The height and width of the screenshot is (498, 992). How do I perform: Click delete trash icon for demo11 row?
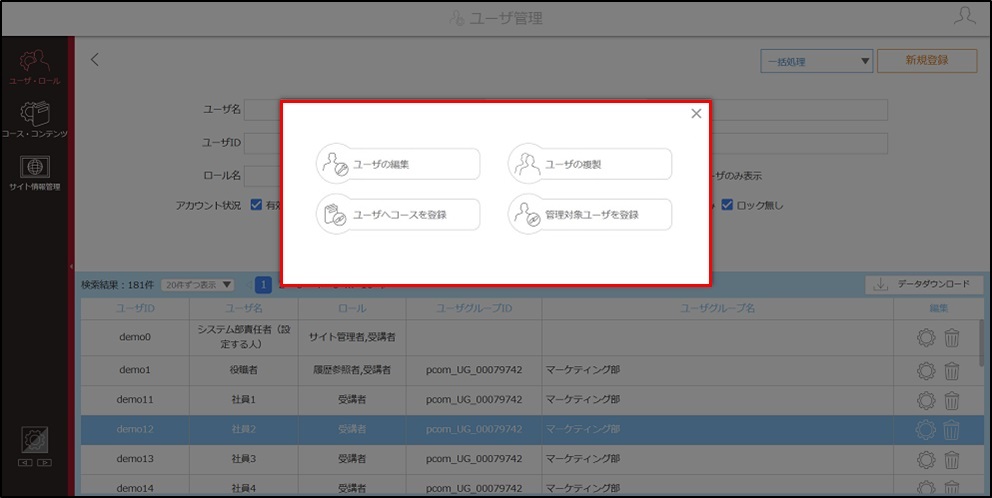[952, 400]
